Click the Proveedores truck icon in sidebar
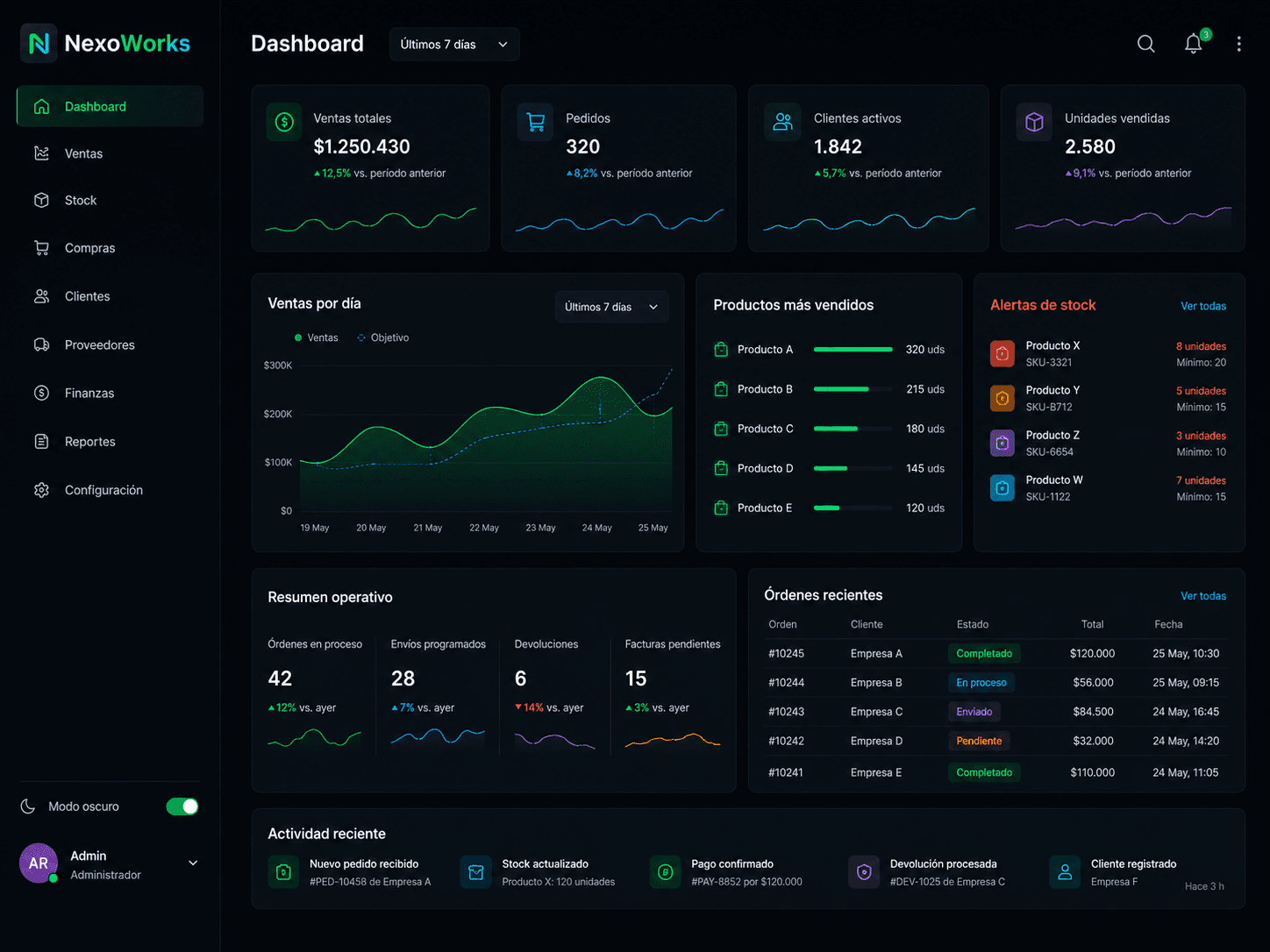 [x=41, y=345]
